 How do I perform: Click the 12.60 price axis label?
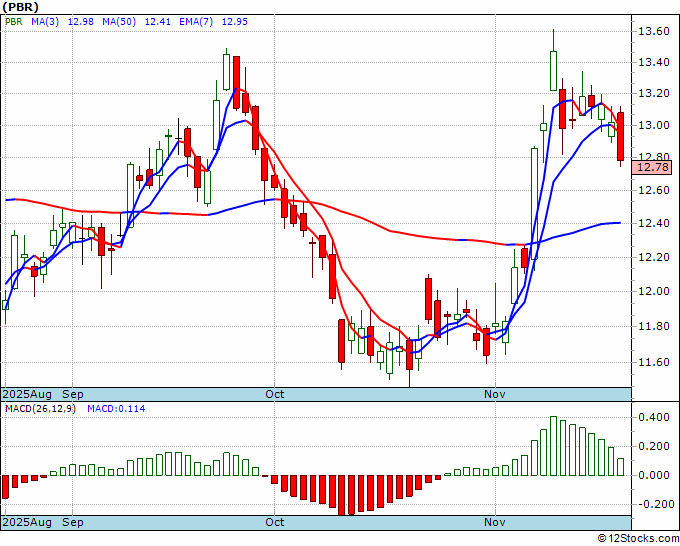coord(654,190)
